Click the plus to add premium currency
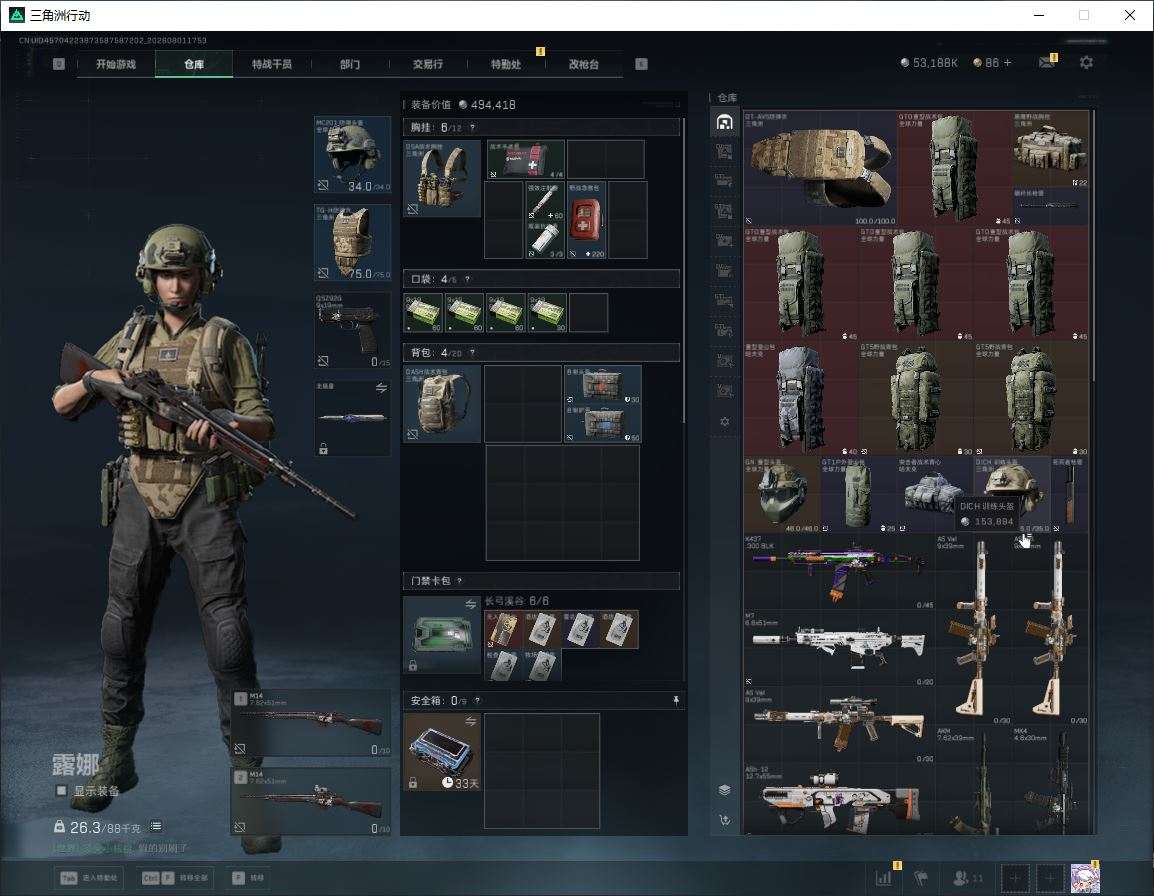This screenshot has width=1154, height=896. click(x=1008, y=63)
